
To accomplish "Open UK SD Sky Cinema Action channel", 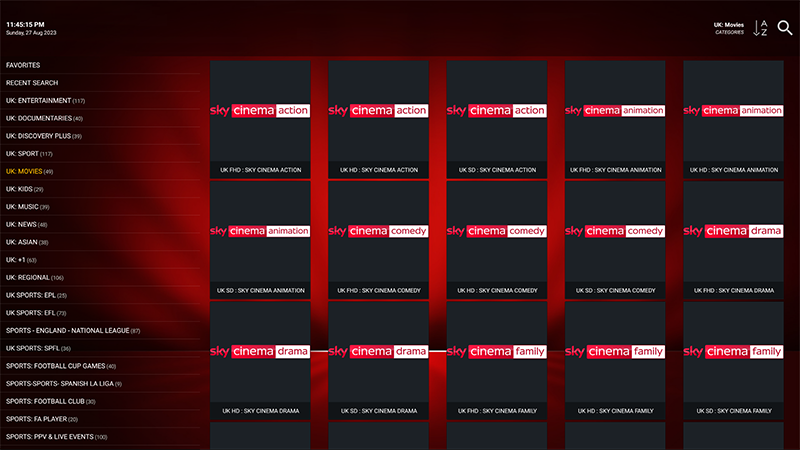I will click(496, 119).
